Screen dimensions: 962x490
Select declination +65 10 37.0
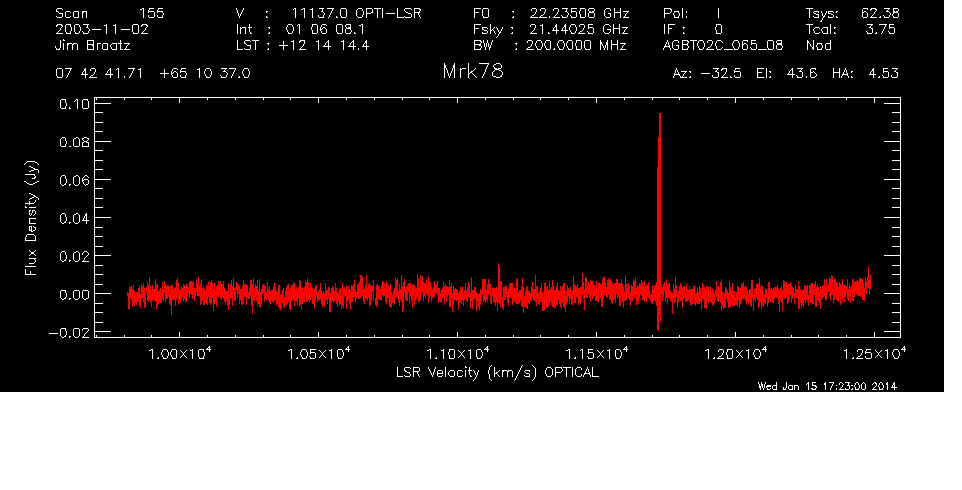pyautogui.click(x=205, y=74)
